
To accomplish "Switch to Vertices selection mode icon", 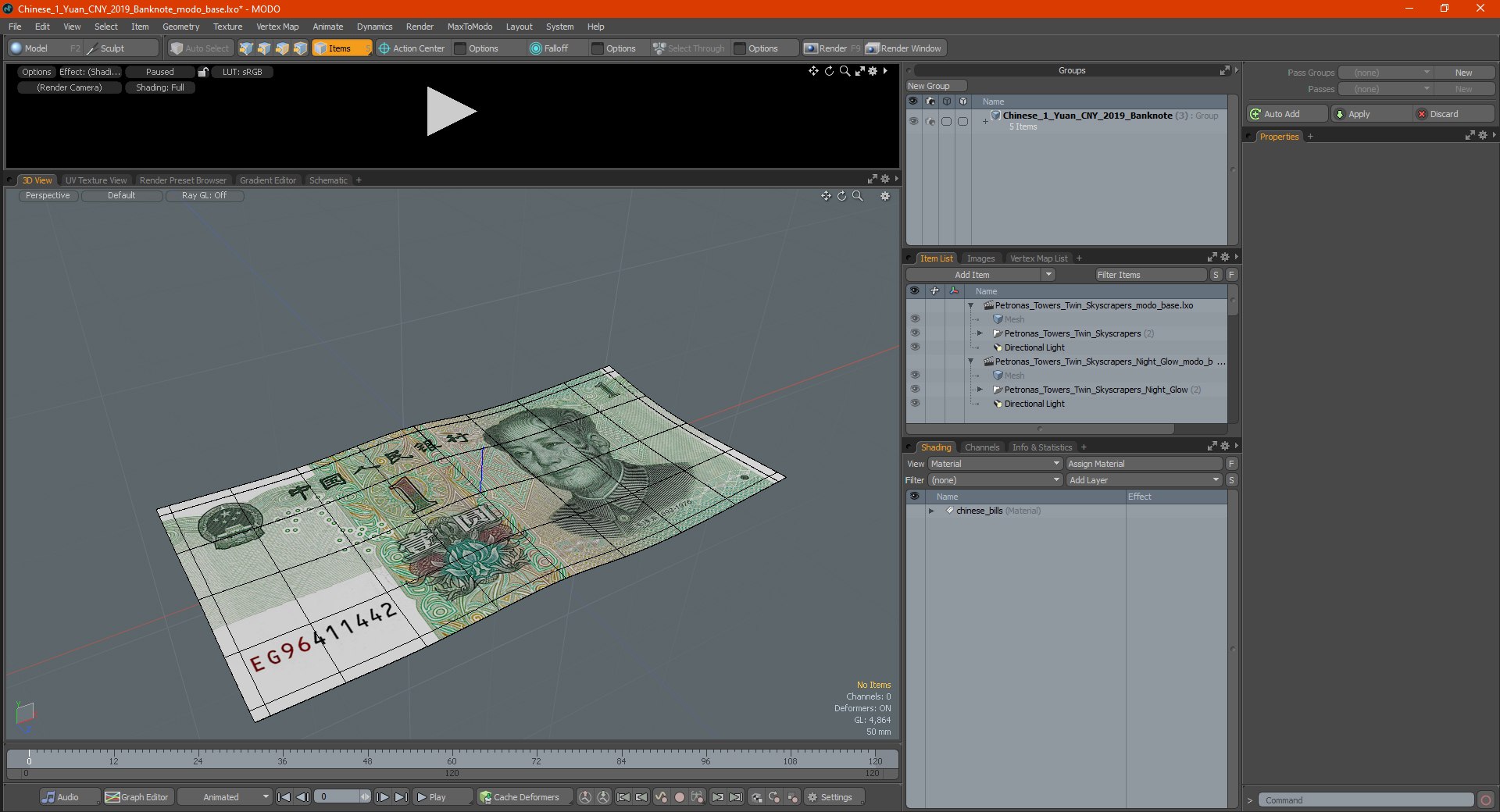I will pos(246,48).
